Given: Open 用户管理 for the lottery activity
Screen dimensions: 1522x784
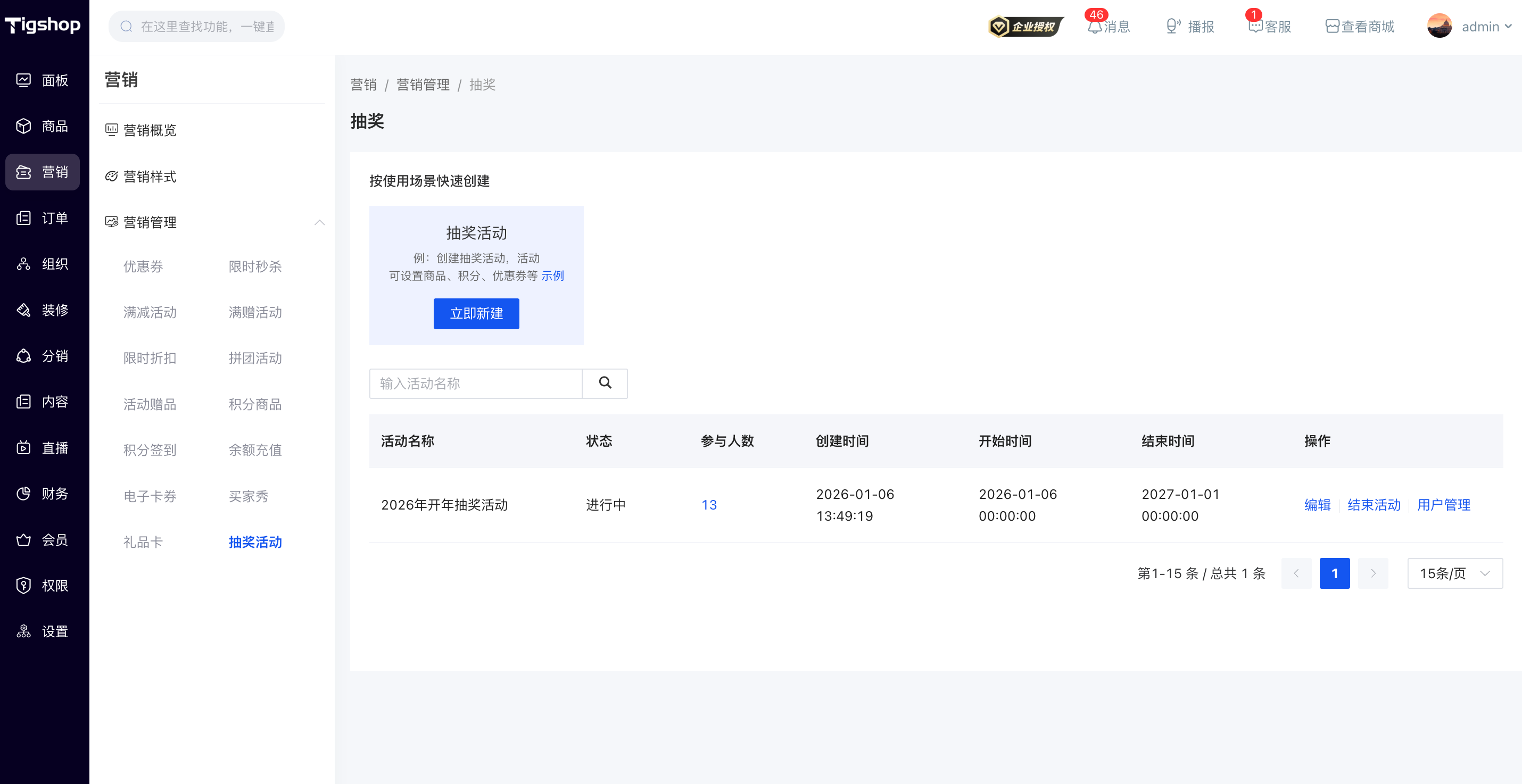Looking at the screenshot, I should pos(1443,505).
